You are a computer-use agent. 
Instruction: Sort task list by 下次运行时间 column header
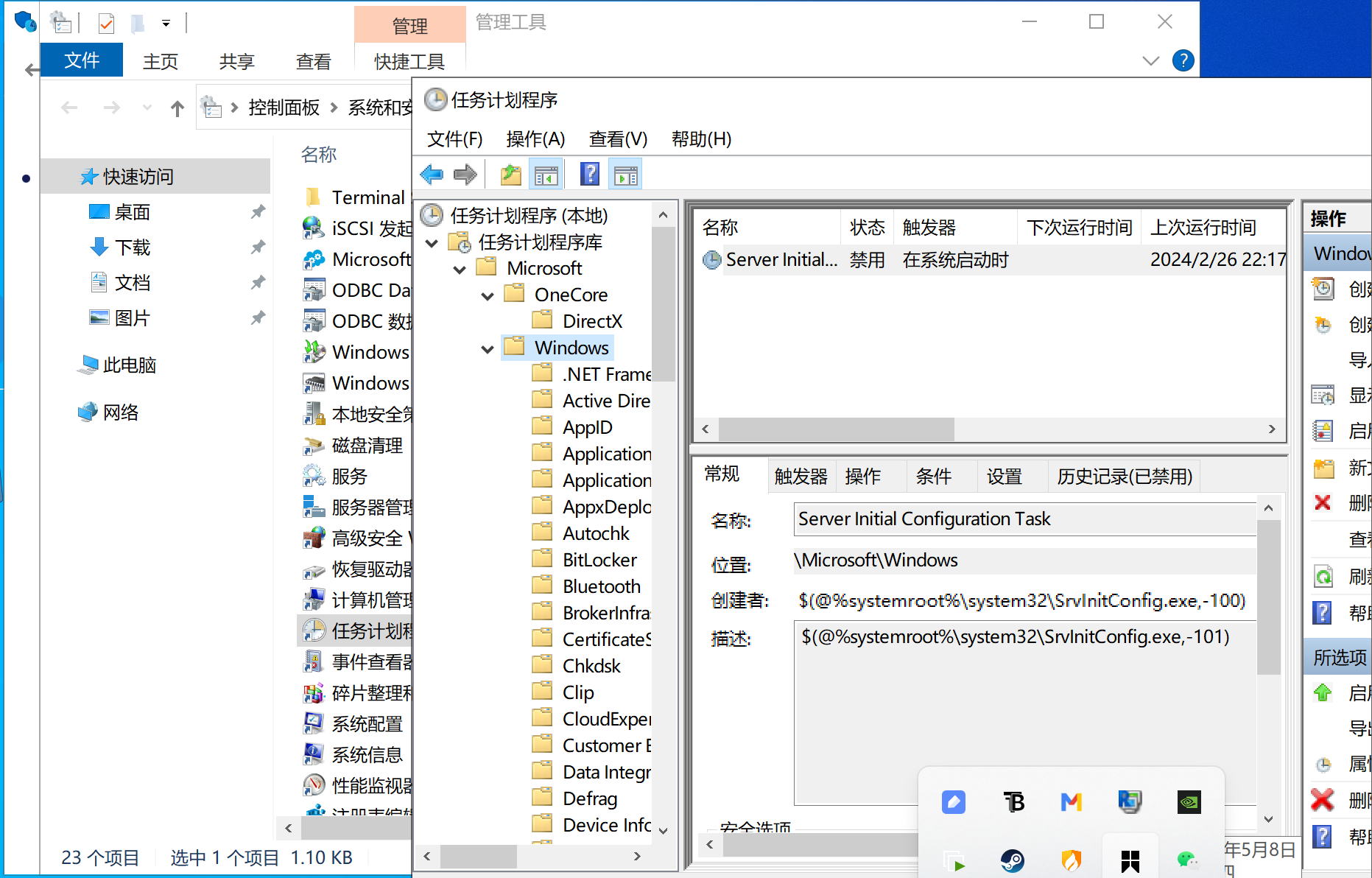(1079, 228)
